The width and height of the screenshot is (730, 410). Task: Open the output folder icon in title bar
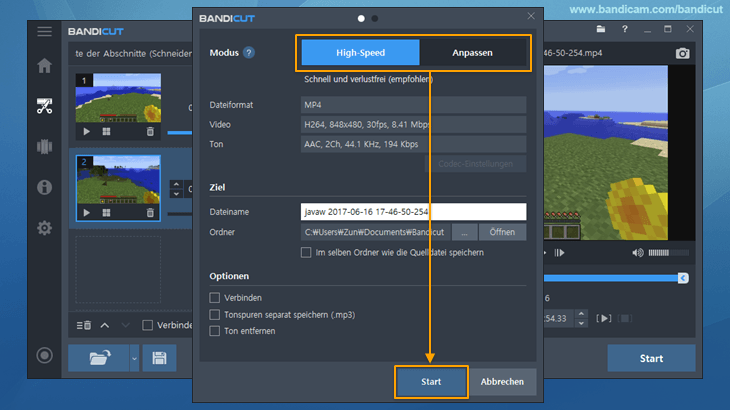[x=601, y=29]
